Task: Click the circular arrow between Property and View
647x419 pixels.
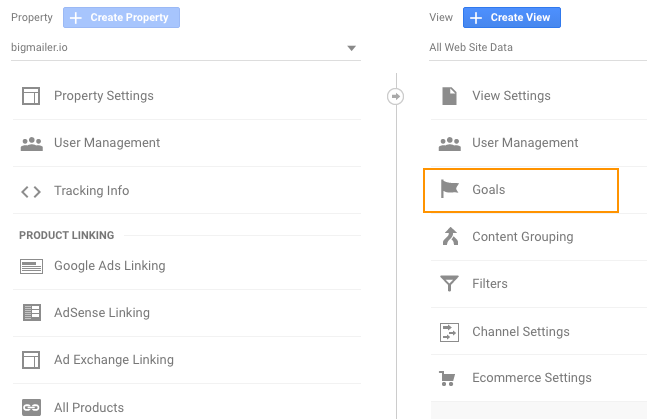Action: (x=395, y=97)
